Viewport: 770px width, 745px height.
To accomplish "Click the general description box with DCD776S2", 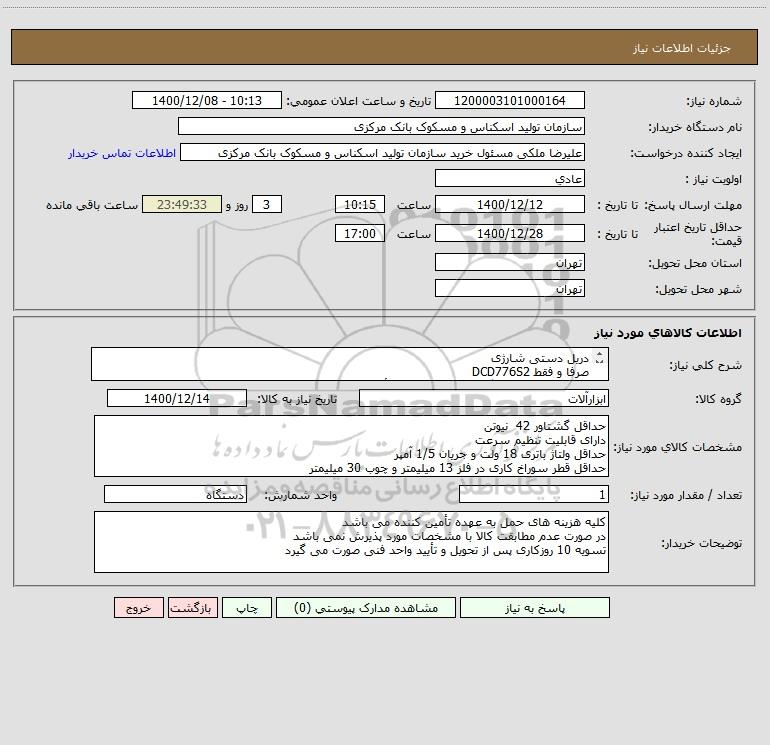I will click(350, 364).
